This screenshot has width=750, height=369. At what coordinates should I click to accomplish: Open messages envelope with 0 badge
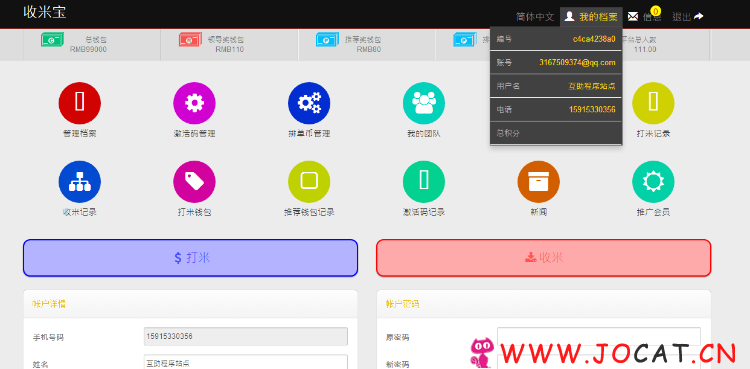[x=644, y=16]
